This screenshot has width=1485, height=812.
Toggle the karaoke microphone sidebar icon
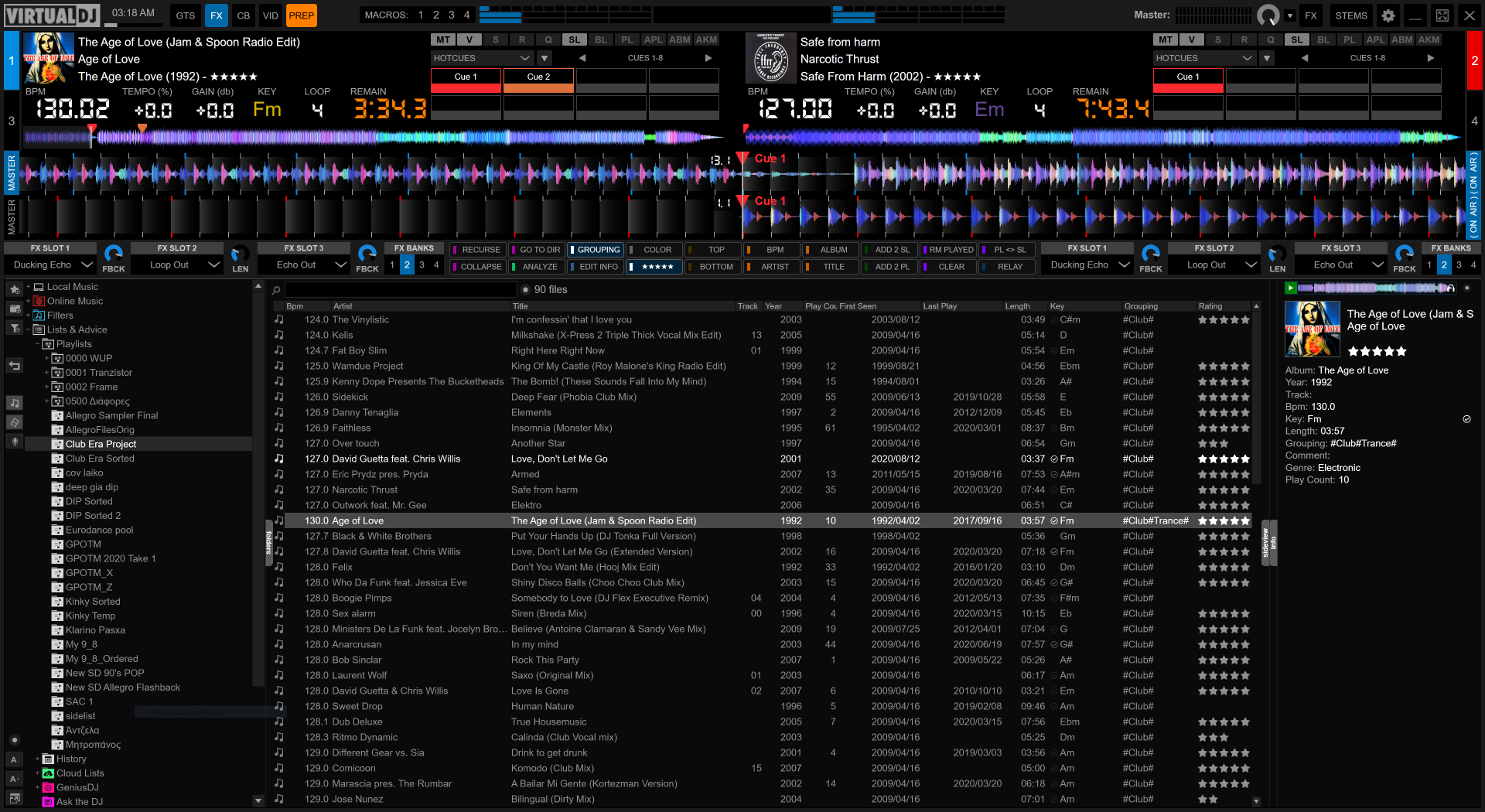[x=15, y=442]
